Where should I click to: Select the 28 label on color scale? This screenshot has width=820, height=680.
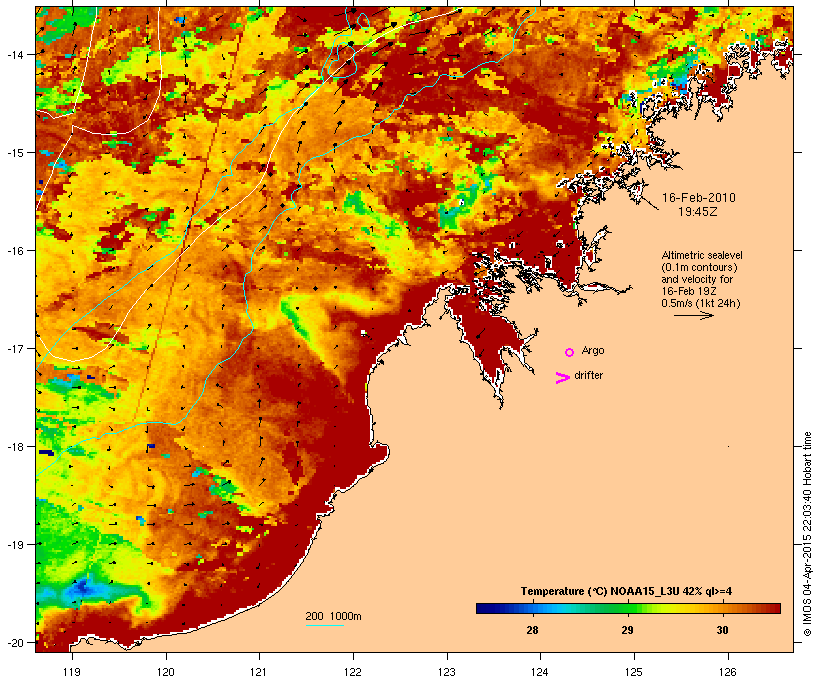click(x=532, y=630)
